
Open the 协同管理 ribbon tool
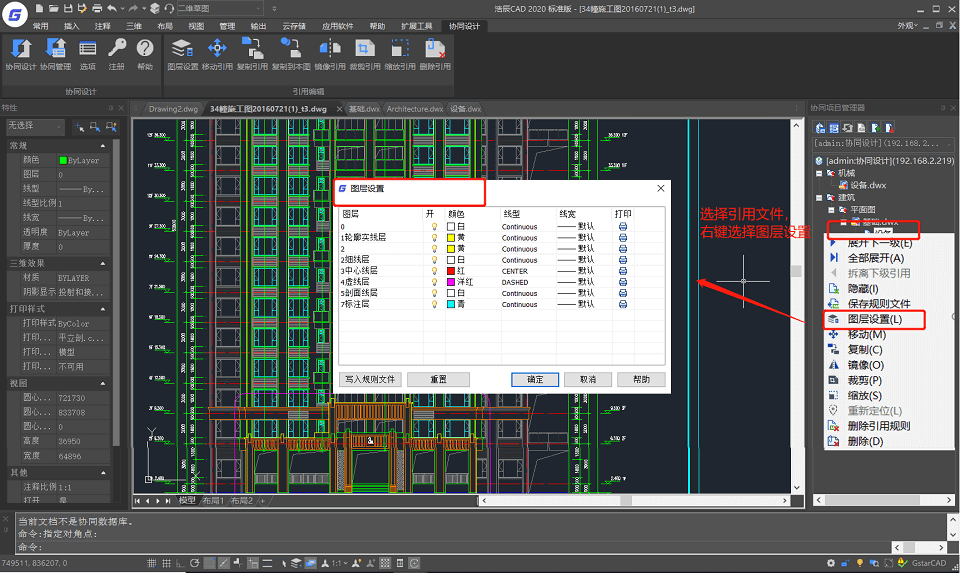pyautogui.click(x=56, y=54)
